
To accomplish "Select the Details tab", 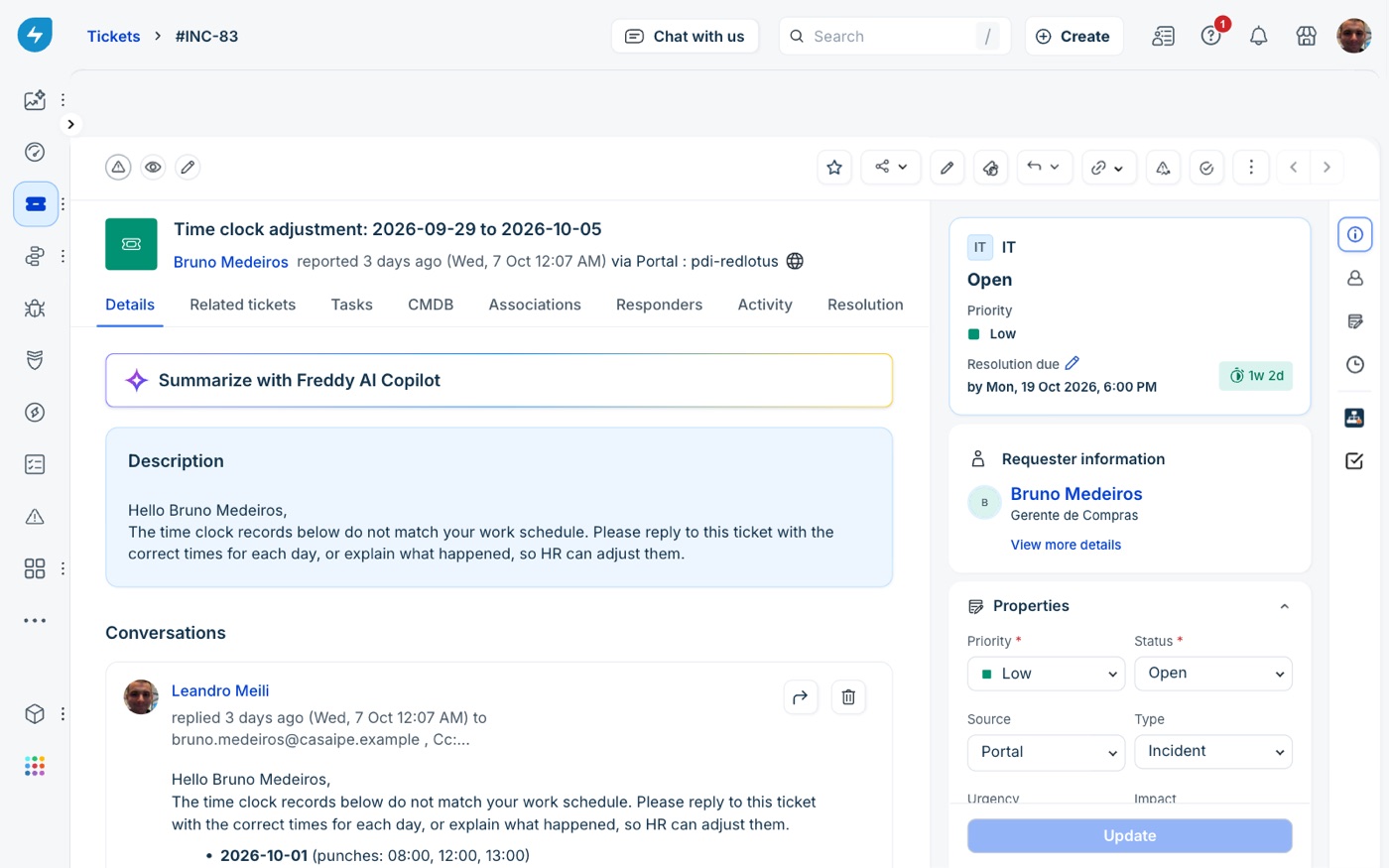I will pos(130,305).
